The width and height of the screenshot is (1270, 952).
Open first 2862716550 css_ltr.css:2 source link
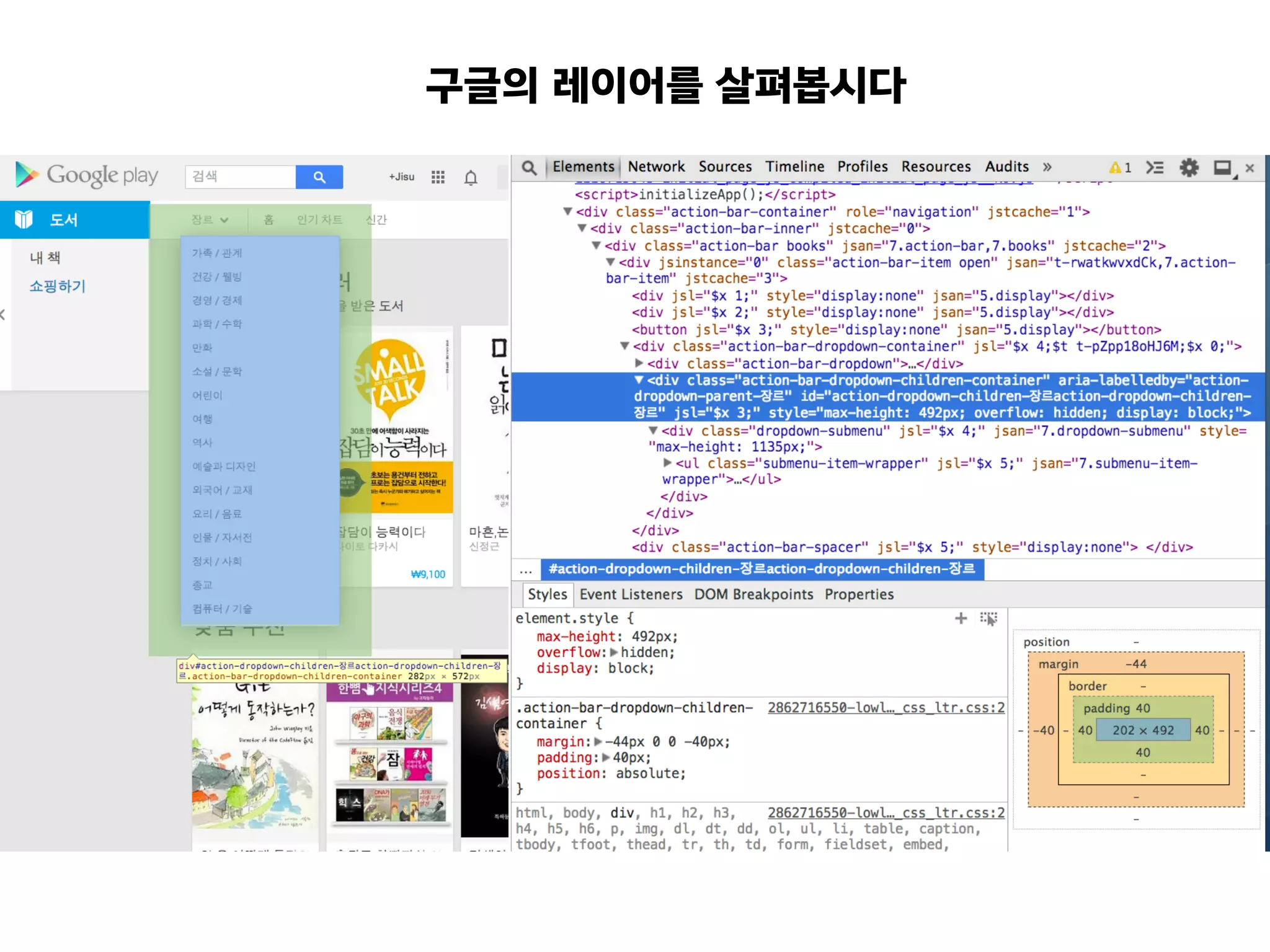pyautogui.click(x=886, y=708)
